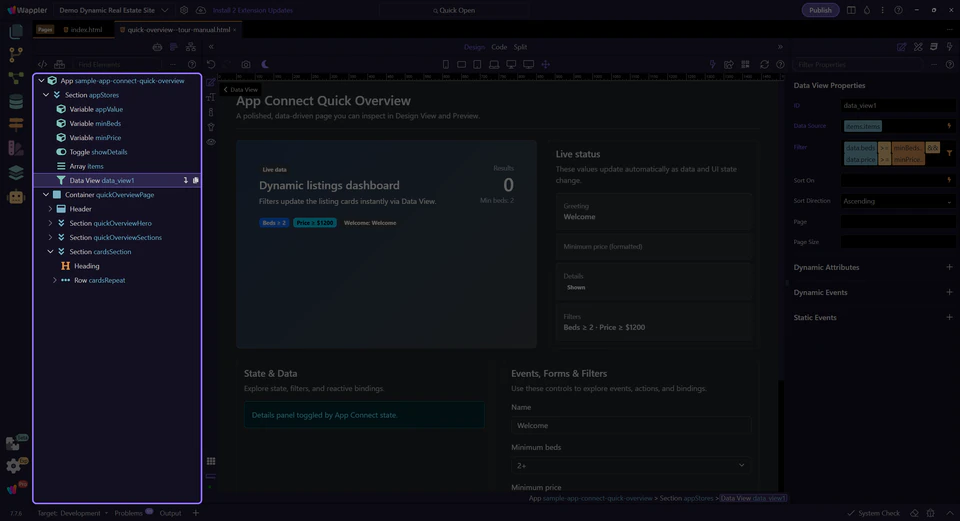Click the Publish button
This screenshot has height=521, width=960.
pyautogui.click(x=820, y=10)
